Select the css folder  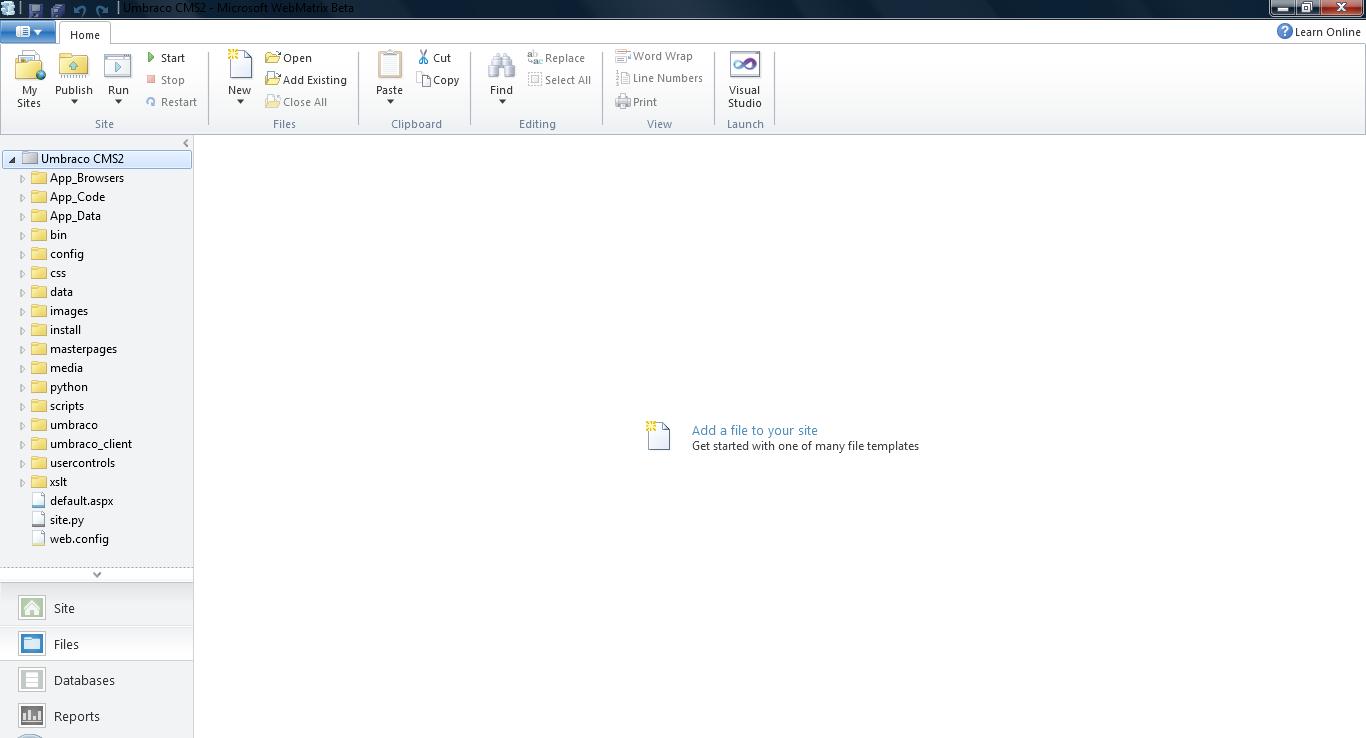58,273
